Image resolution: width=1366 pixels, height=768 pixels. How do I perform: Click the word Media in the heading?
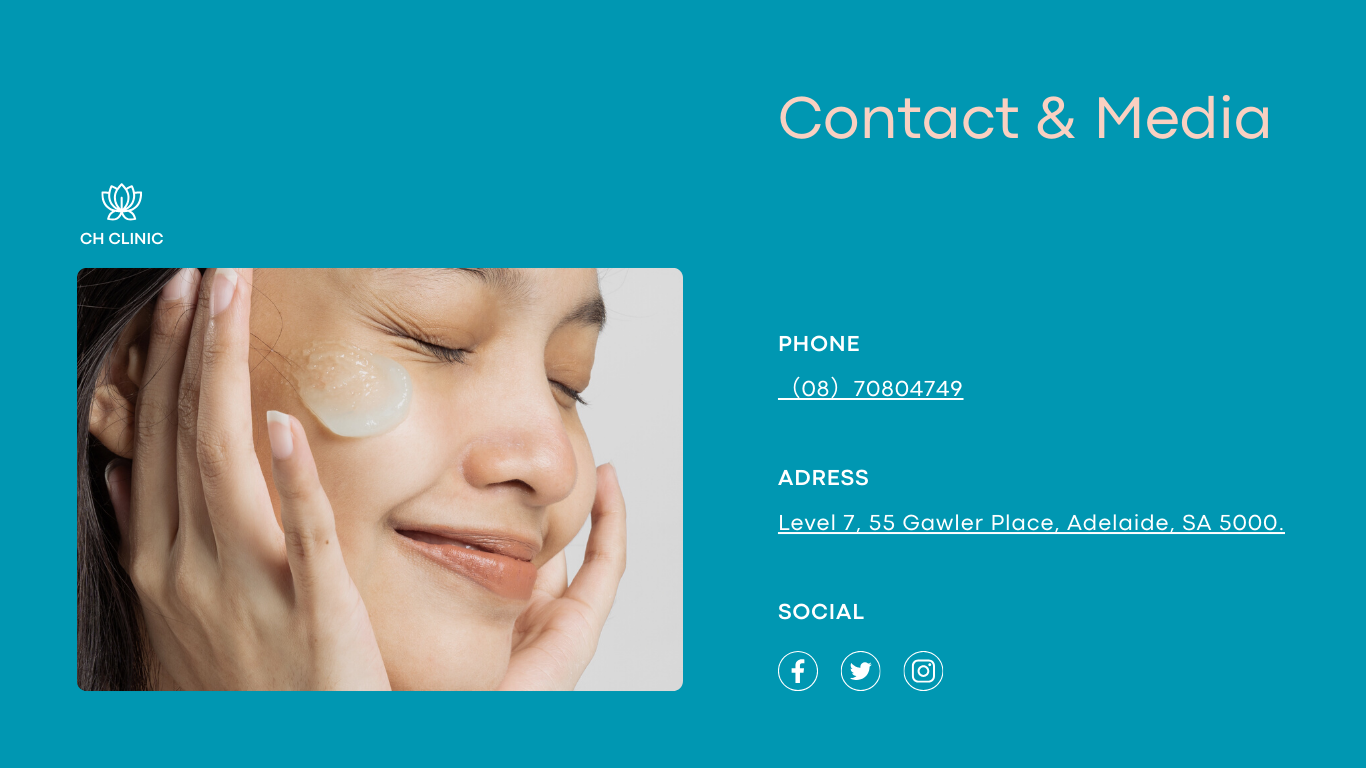[1183, 118]
